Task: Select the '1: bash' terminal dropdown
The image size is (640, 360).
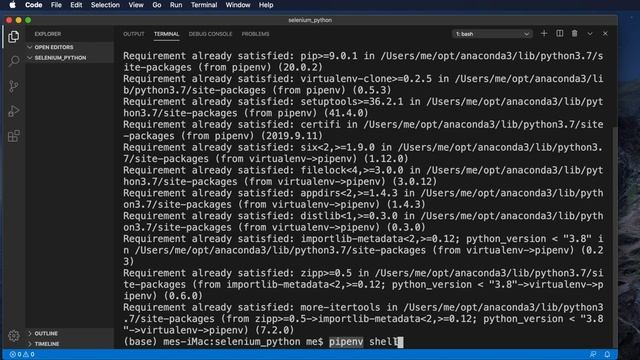Action: tap(492, 34)
